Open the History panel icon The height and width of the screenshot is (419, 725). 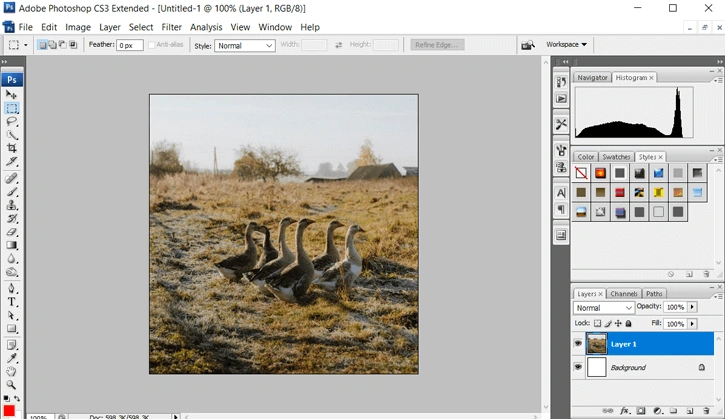tap(561, 82)
